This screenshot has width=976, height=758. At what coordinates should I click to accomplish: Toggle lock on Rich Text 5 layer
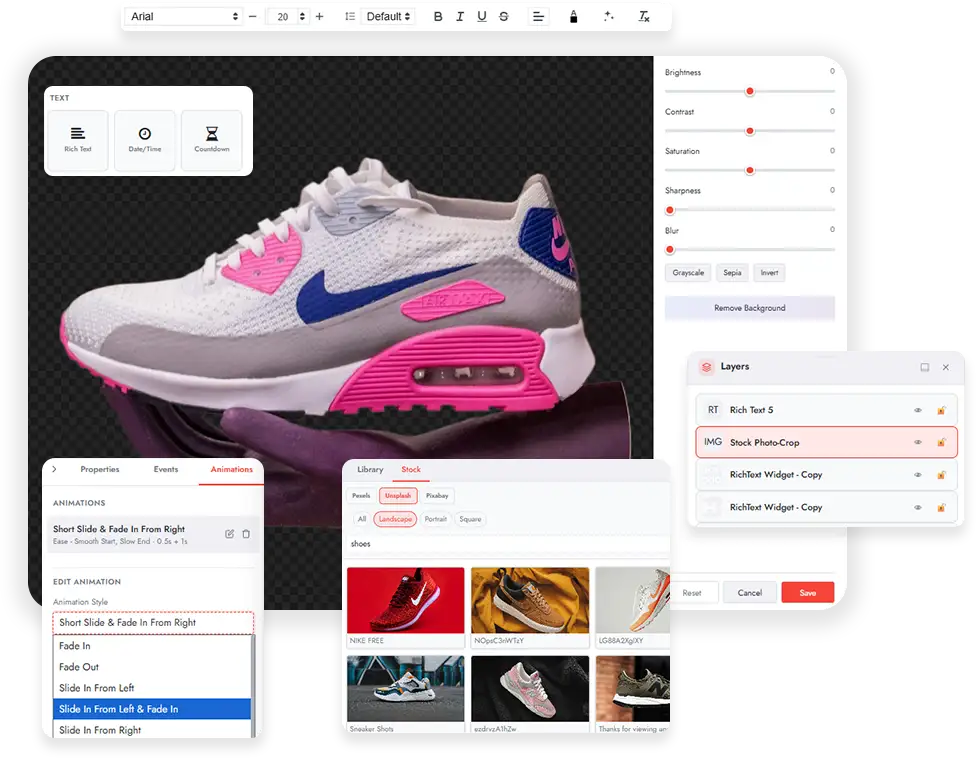pos(941,410)
